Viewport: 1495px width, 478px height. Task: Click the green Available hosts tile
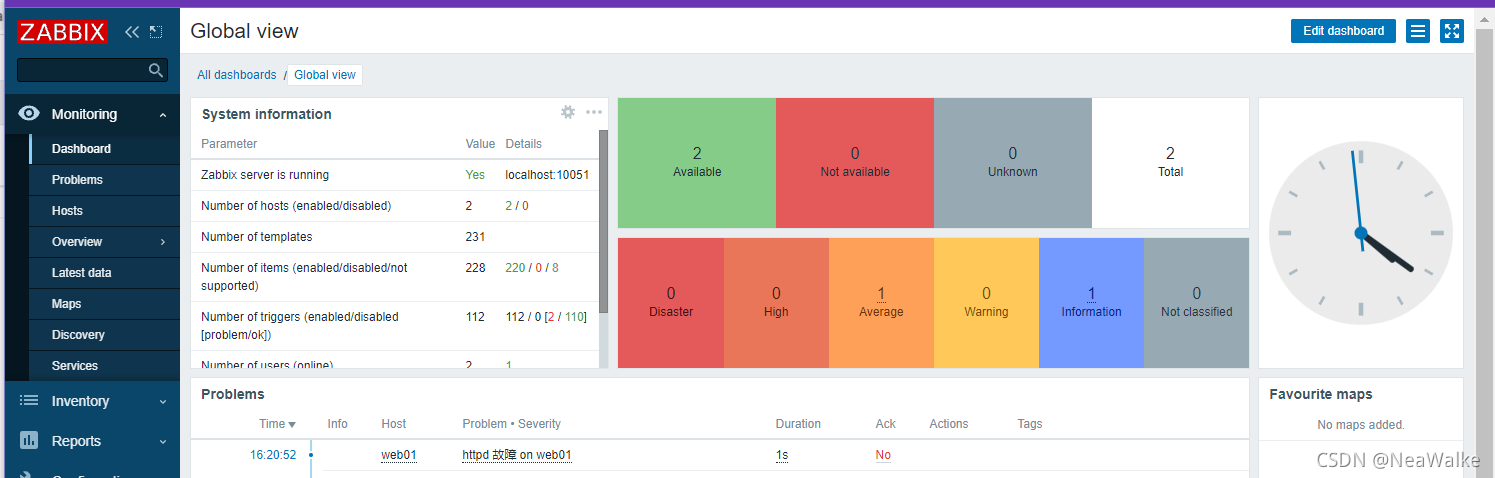point(697,163)
